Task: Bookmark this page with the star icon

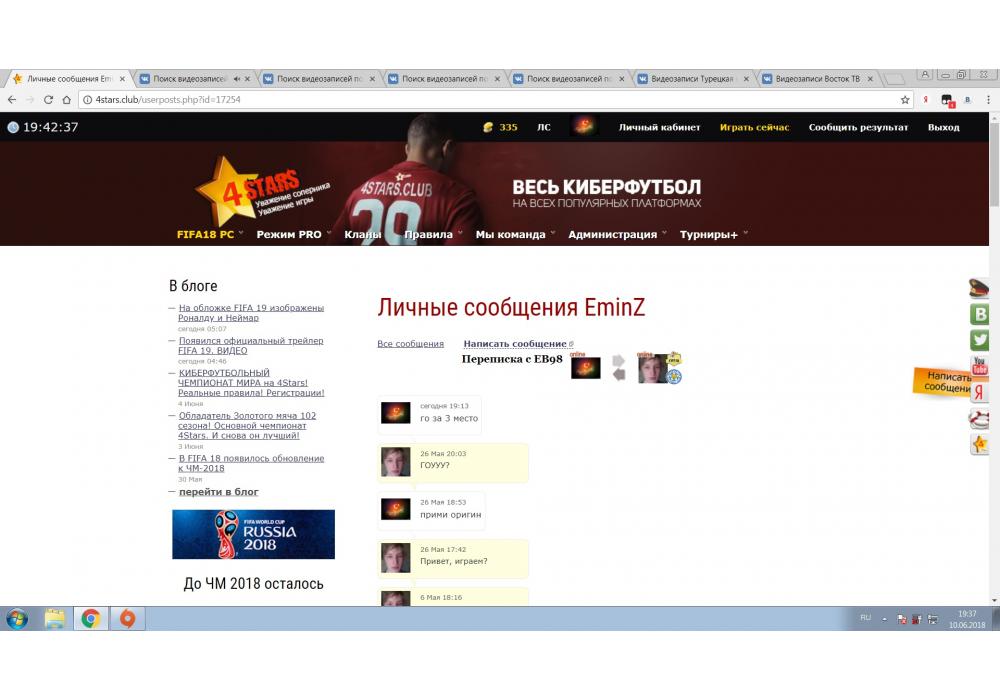Action: pos(905,100)
